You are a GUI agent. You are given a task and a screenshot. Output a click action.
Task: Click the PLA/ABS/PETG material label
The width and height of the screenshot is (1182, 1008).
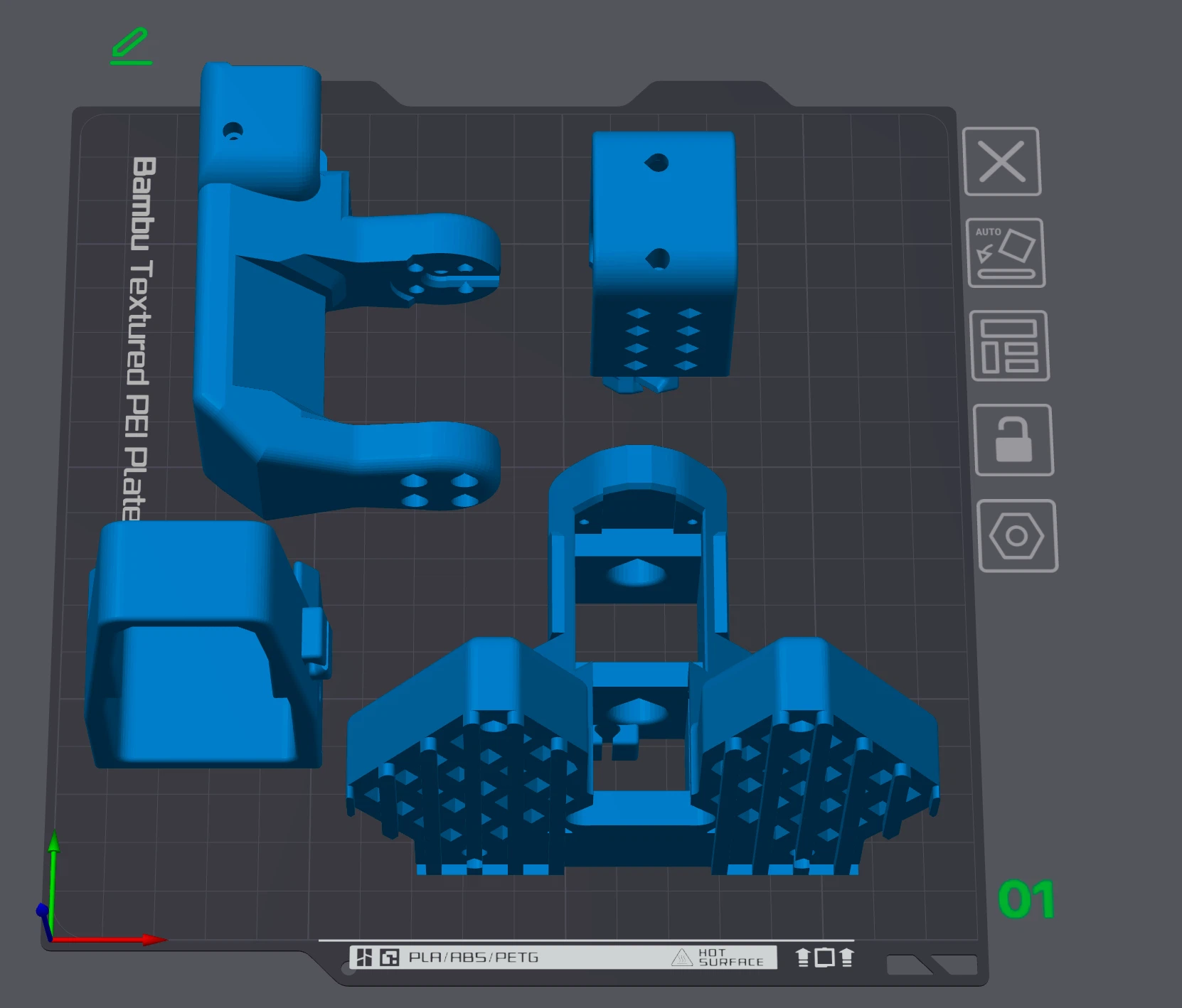coord(473,958)
